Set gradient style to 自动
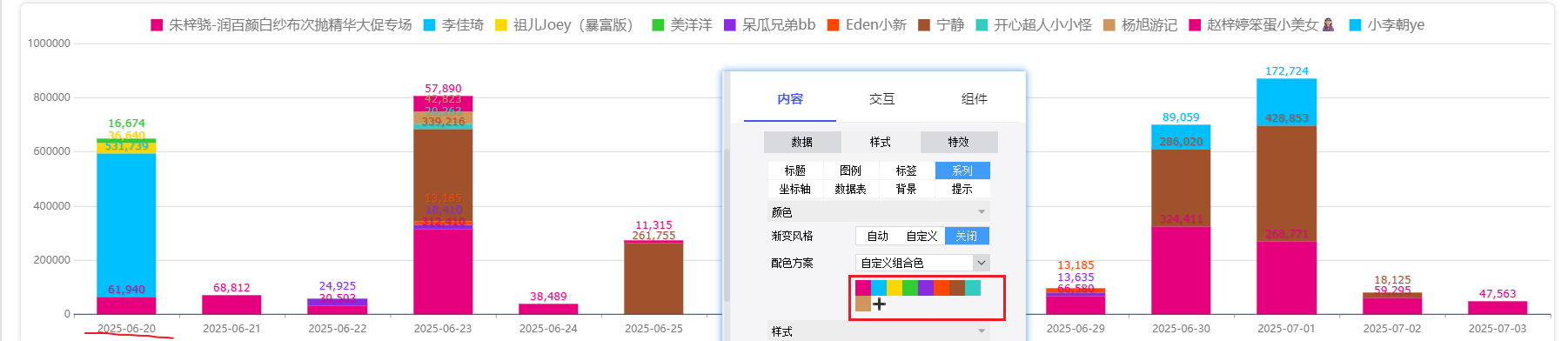Viewport: 1568px width, 341px height. click(878, 236)
